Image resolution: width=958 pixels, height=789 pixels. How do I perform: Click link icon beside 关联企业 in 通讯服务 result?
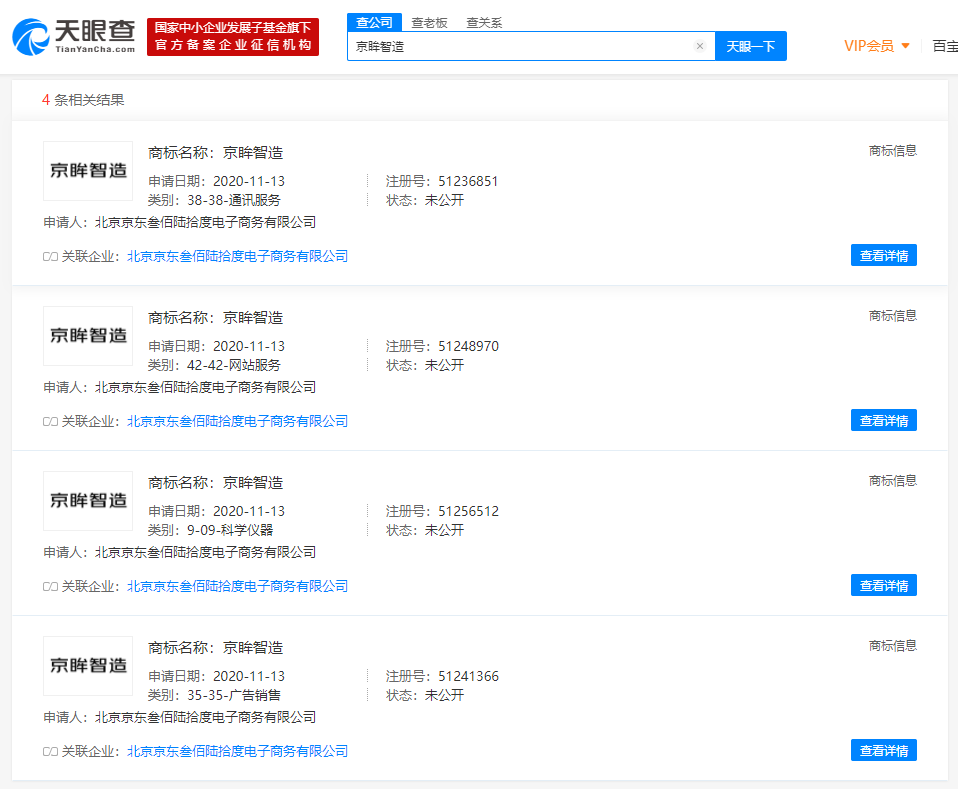click(50, 257)
